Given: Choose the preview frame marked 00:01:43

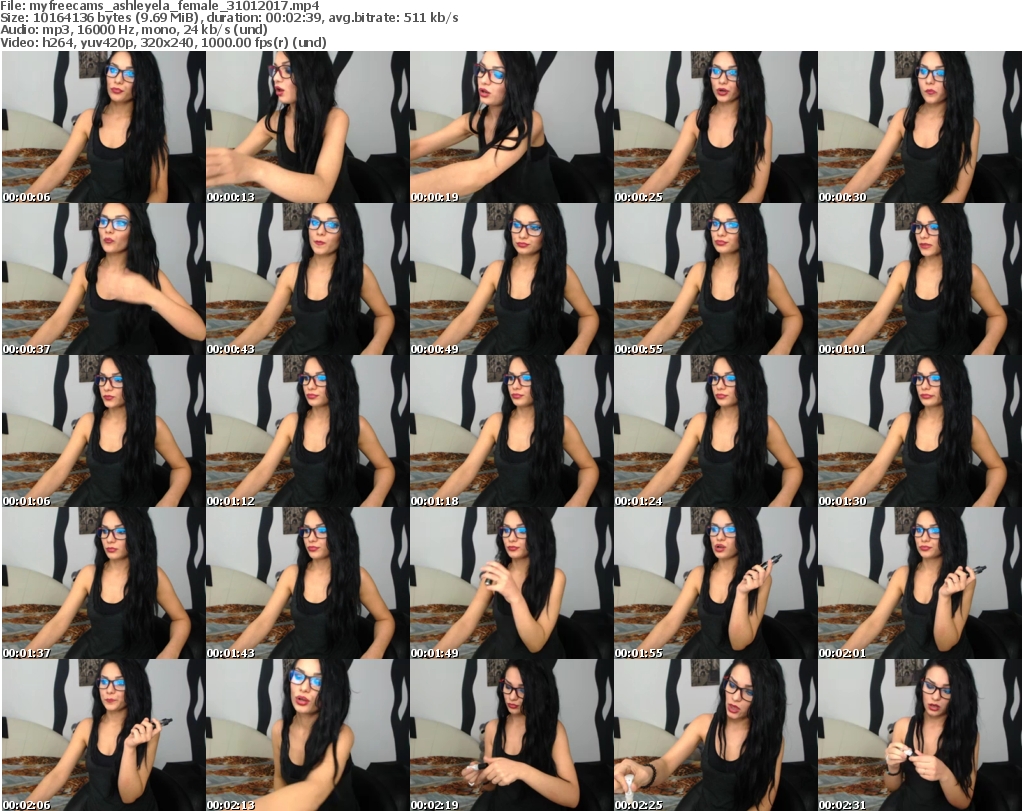Looking at the screenshot, I should point(308,583).
